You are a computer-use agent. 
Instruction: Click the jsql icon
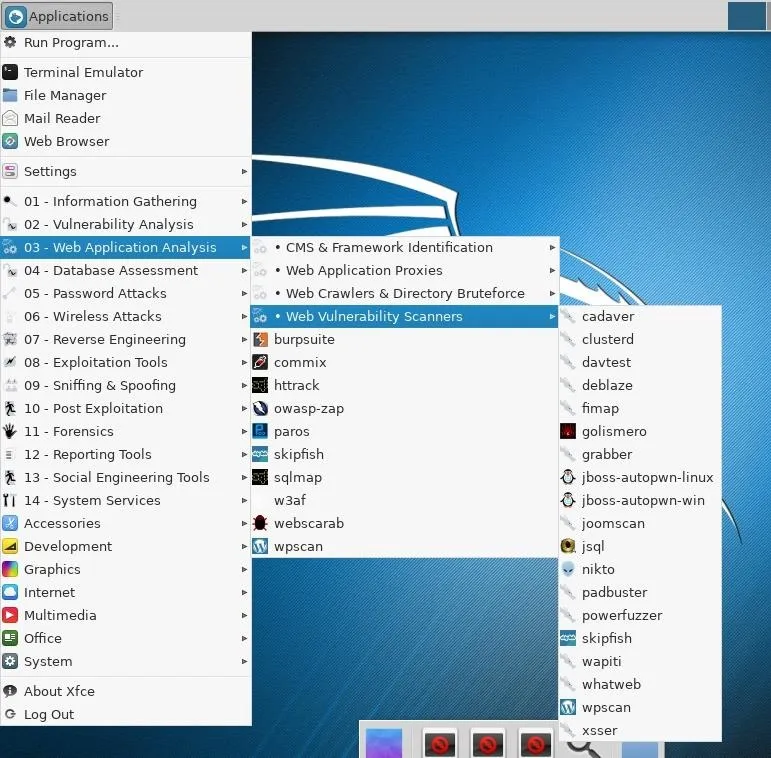(x=568, y=546)
